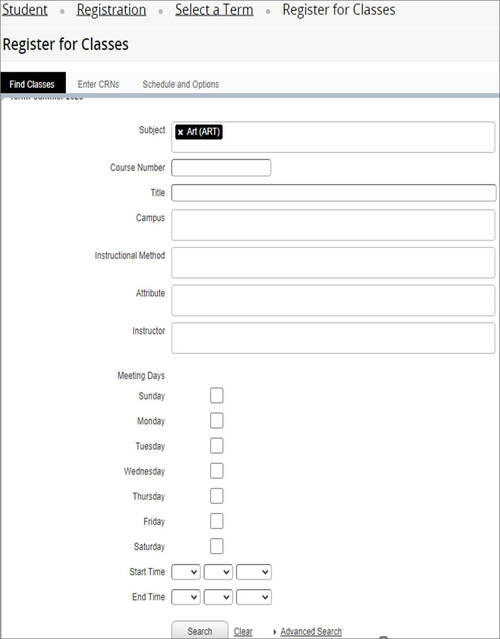Screen dimensions: 500x639
Task: Tick the Tuesday checkbox
Action: click(216, 446)
